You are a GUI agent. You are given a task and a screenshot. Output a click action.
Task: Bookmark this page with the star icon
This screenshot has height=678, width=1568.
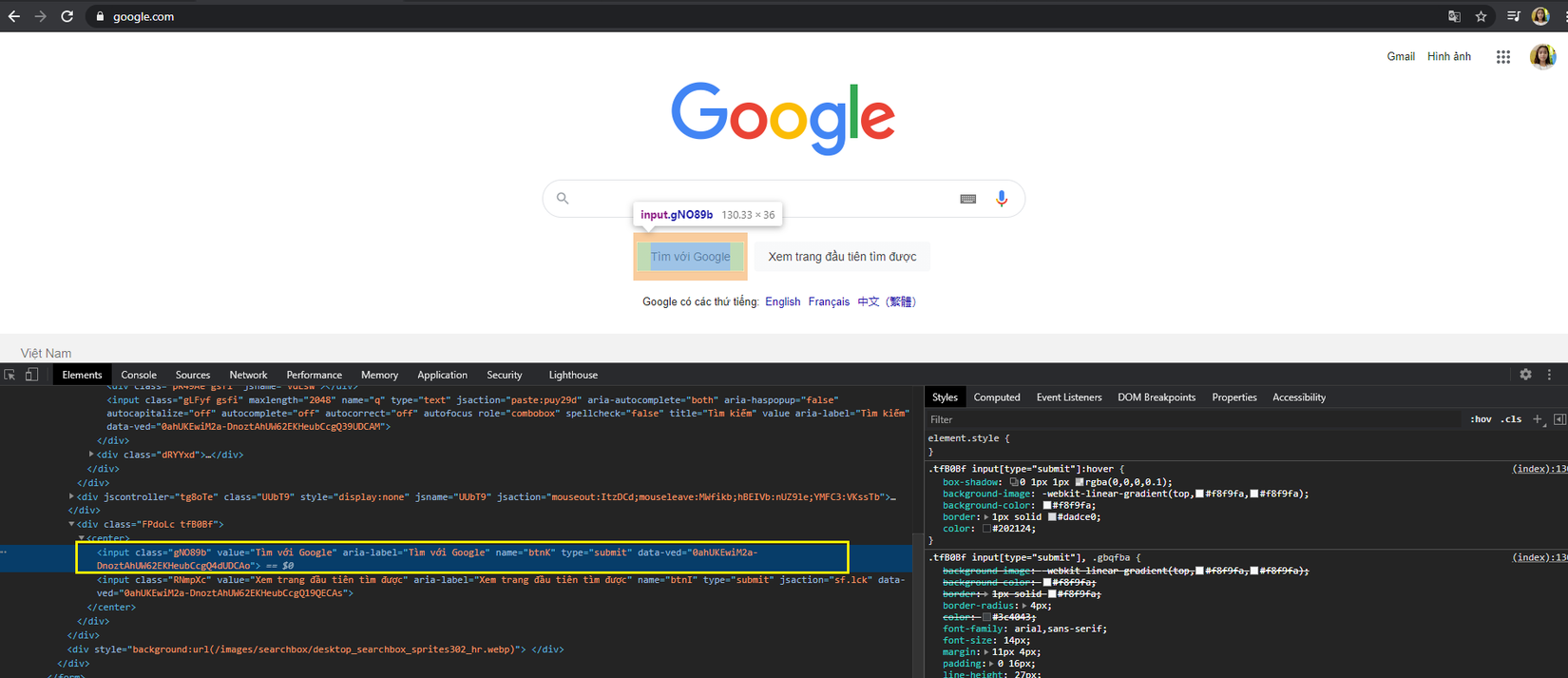point(1481,16)
